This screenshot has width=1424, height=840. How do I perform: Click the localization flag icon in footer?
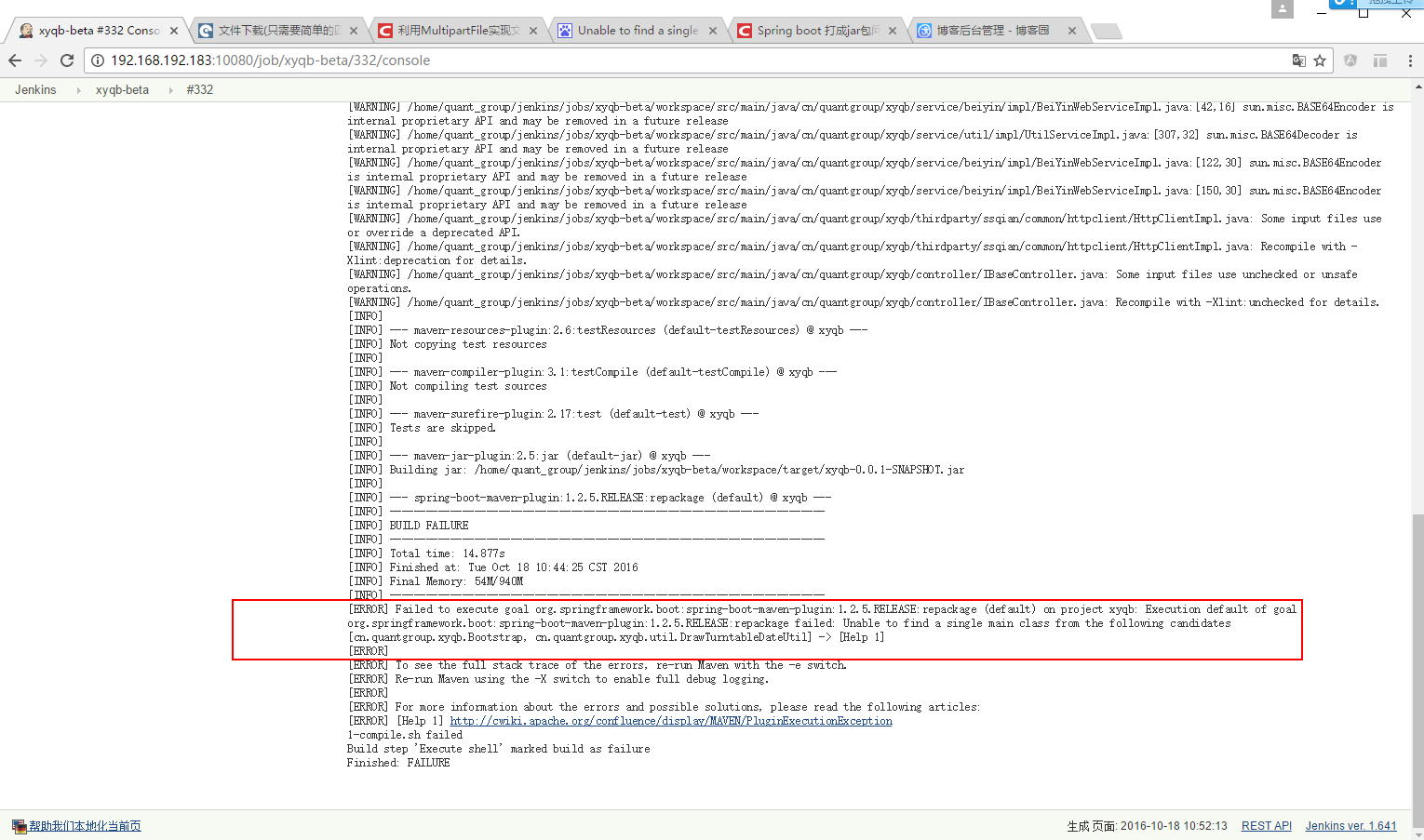point(20,826)
